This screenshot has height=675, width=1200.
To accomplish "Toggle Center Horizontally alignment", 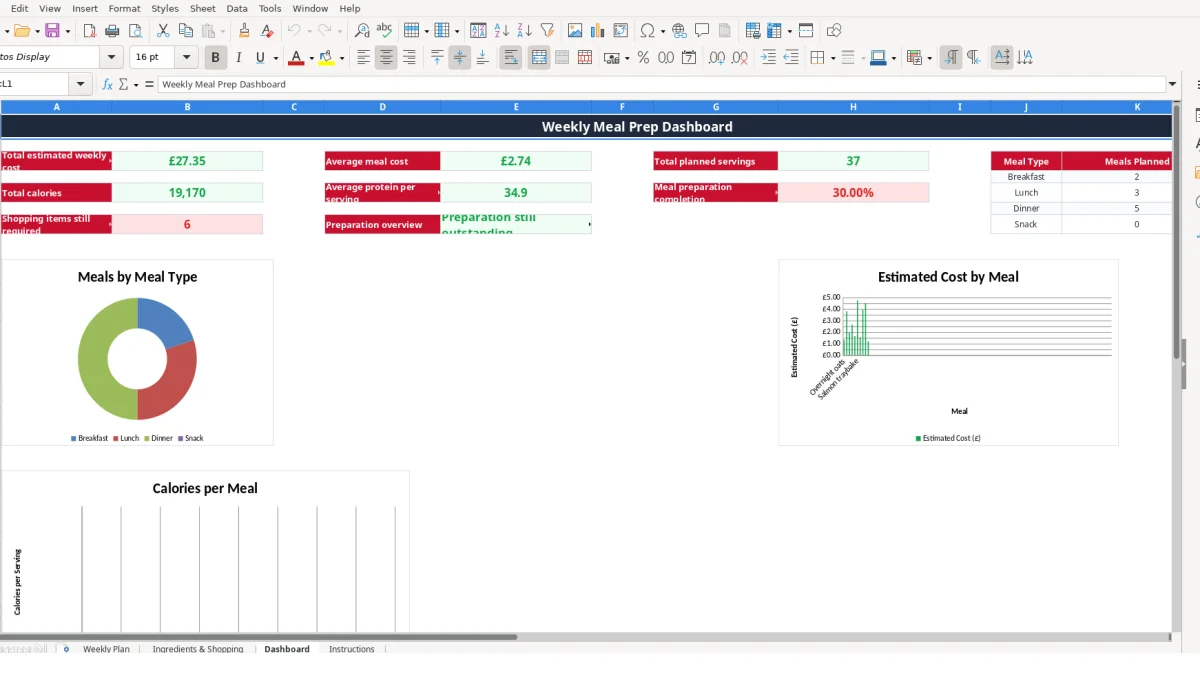I will click(386, 58).
